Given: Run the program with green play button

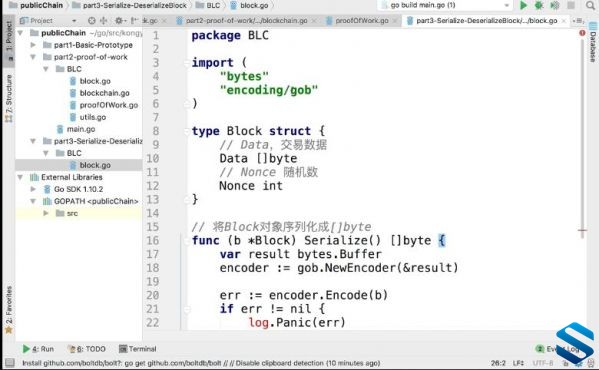Looking at the screenshot, I should click(524, 5).
